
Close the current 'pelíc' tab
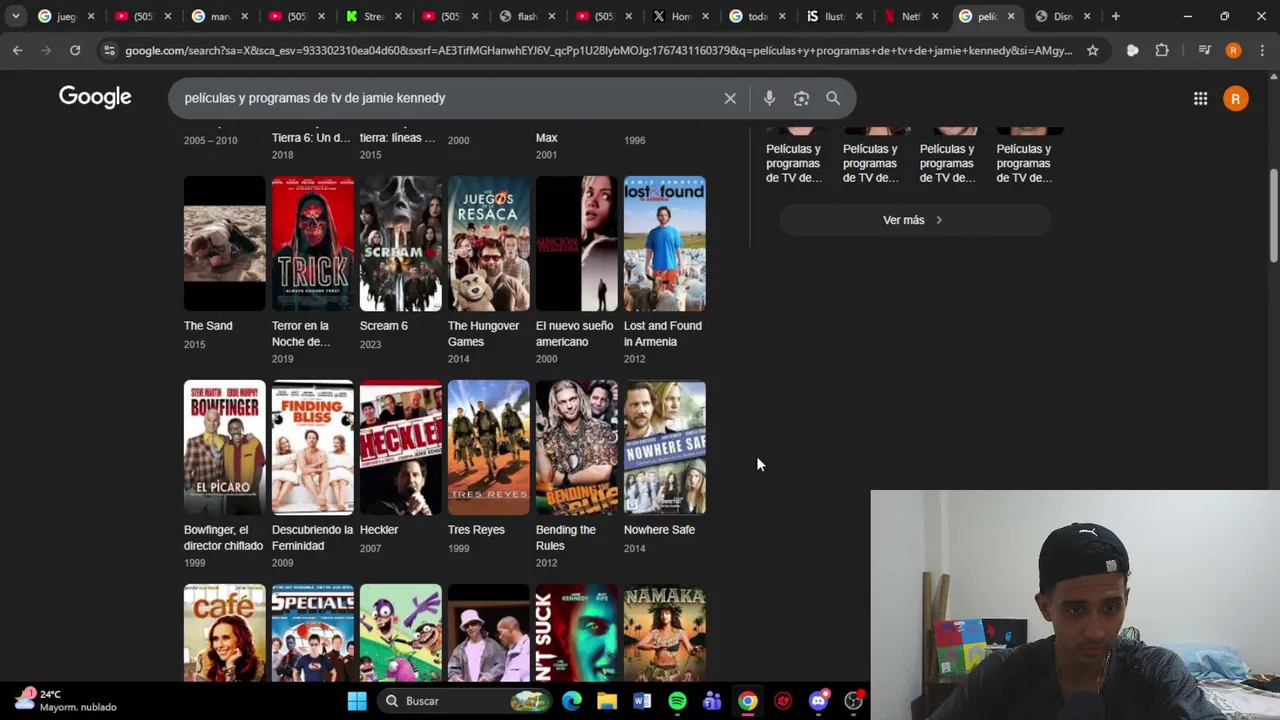1011,16
